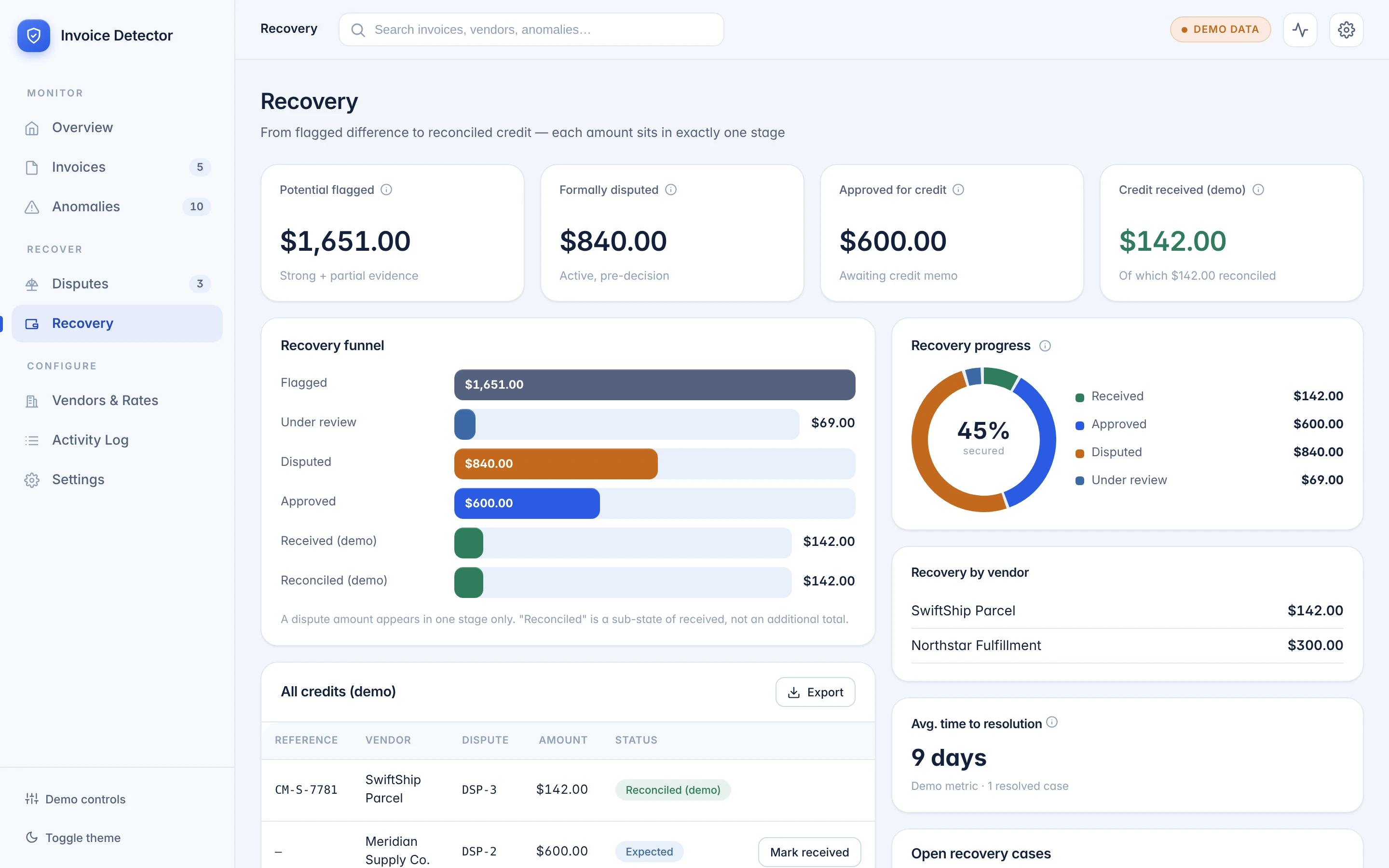
Task: Select Recovery in the sidebar
Action: pos(117,323)
